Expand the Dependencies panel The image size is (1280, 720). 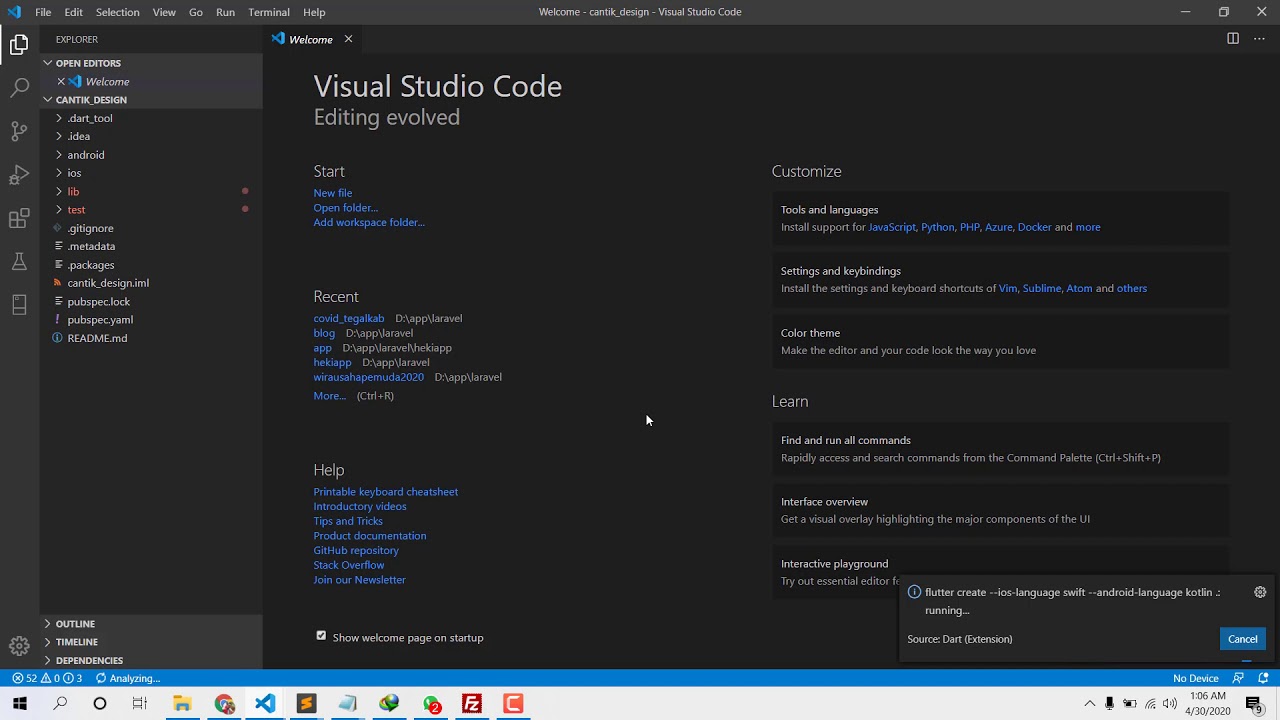tap(150, 660)
